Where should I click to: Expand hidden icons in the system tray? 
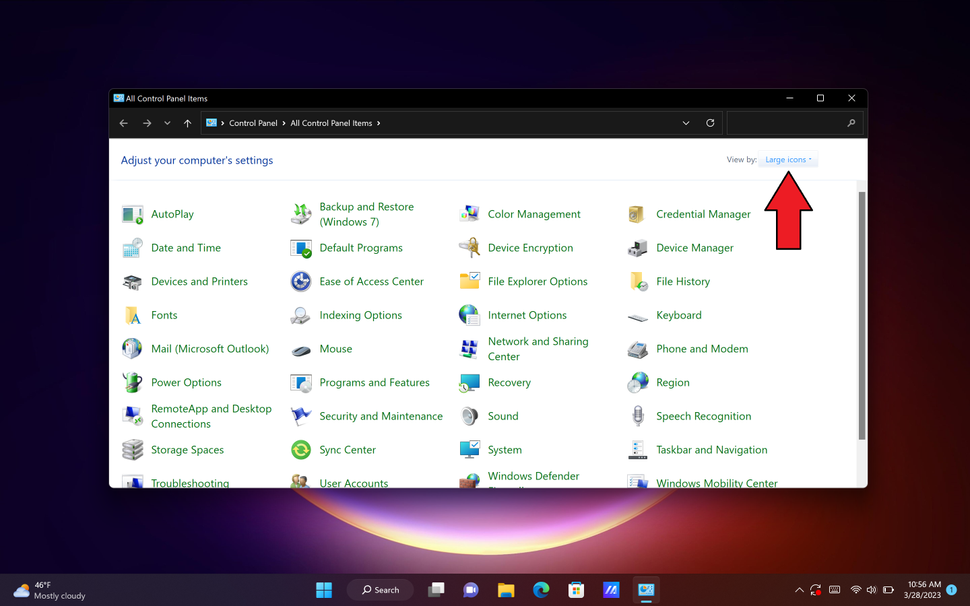(798, 589)
